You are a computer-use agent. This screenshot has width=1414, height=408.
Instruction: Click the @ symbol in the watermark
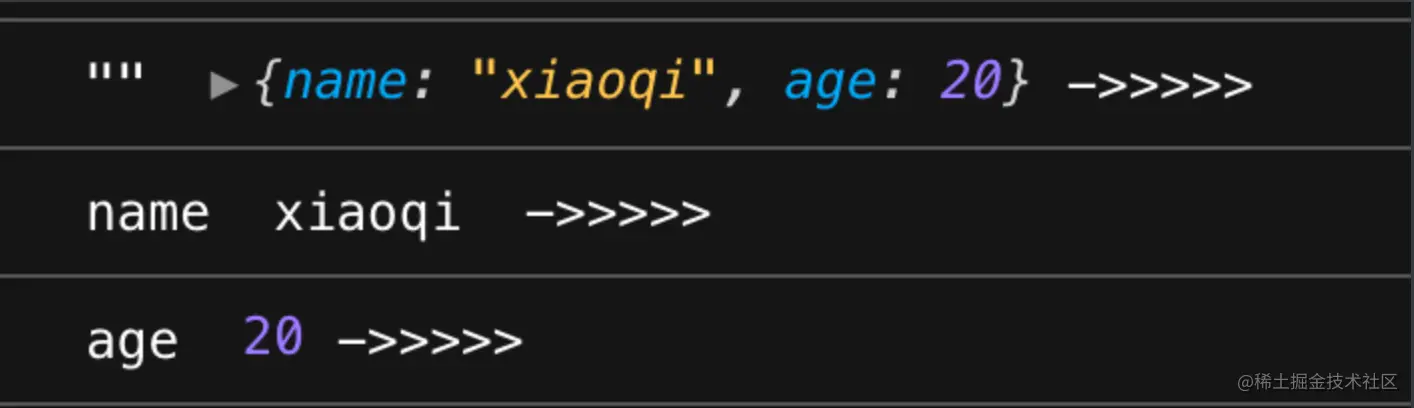1245,383
